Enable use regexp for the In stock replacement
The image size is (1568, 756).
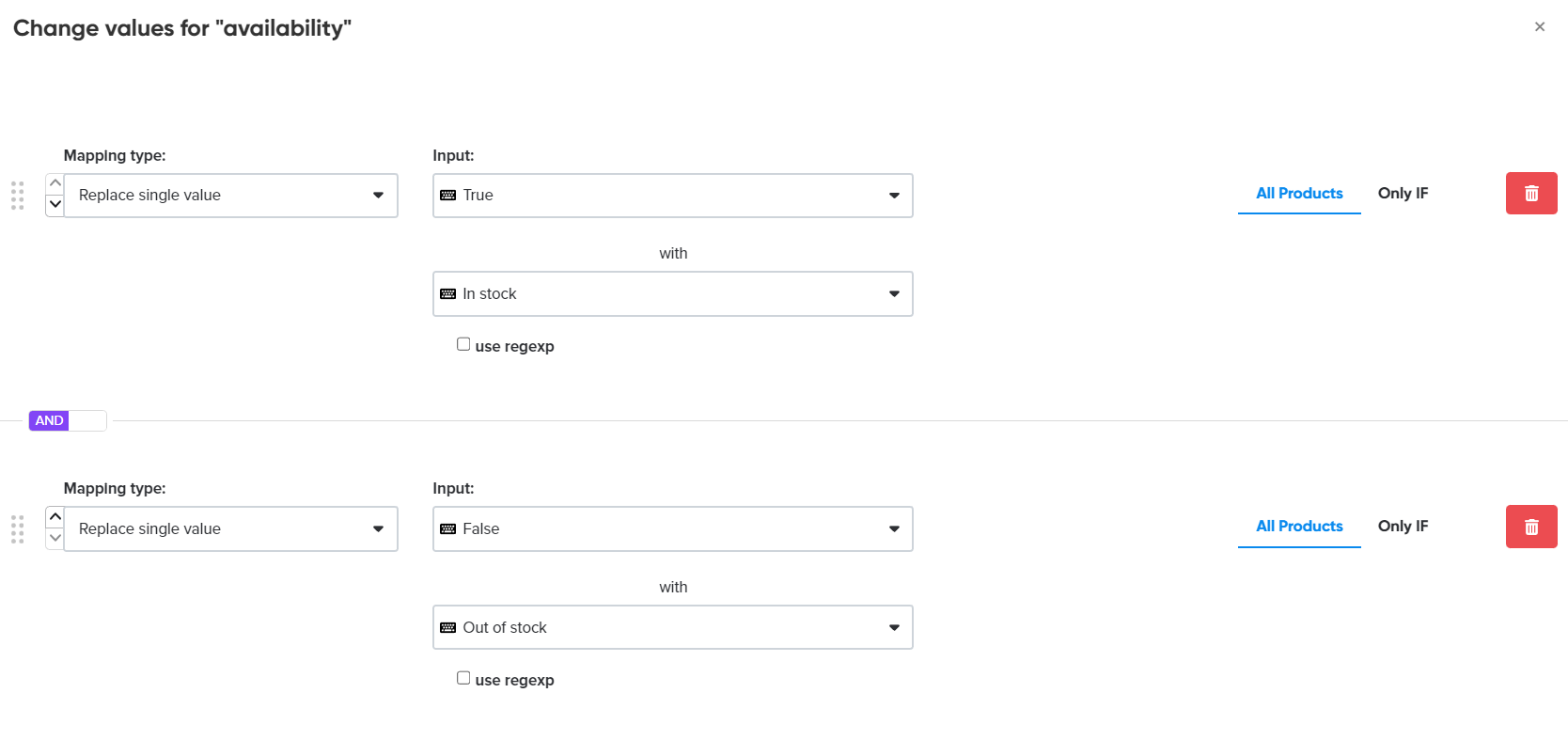[463, 343]
